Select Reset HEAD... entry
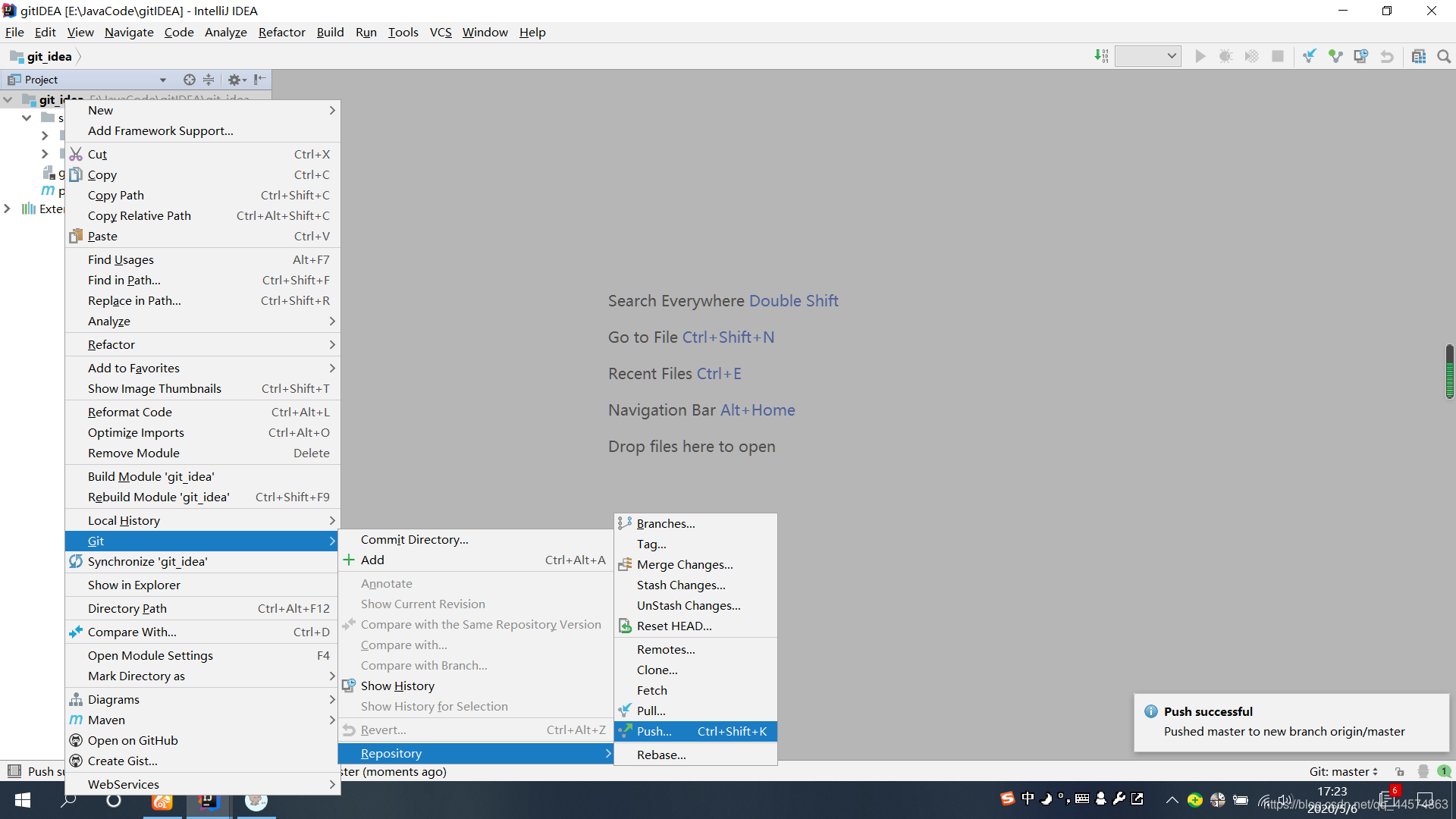1456x819 pixels. 695,626
